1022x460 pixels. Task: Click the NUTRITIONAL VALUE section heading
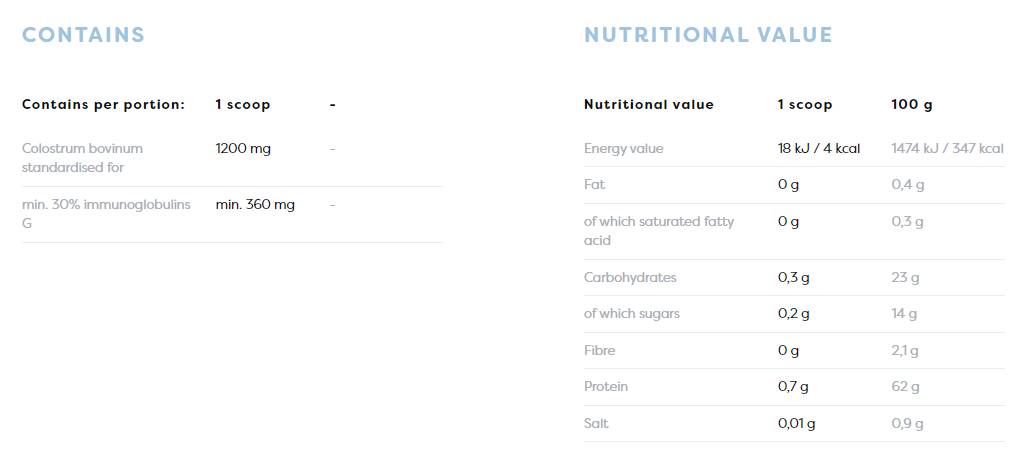708,35
